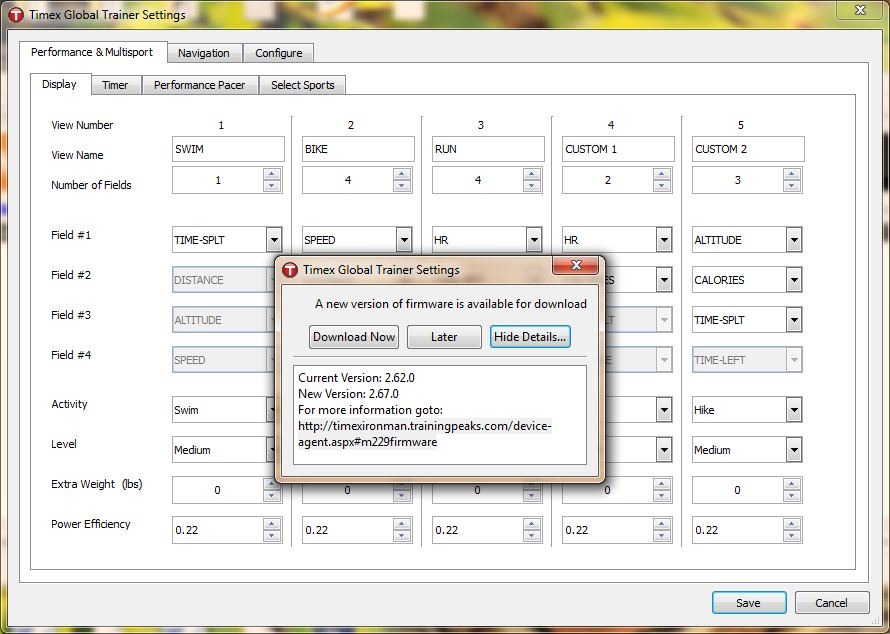Cancel the settings dialog
This screenshot has width=890, height=634.
(x=832, y=603)
